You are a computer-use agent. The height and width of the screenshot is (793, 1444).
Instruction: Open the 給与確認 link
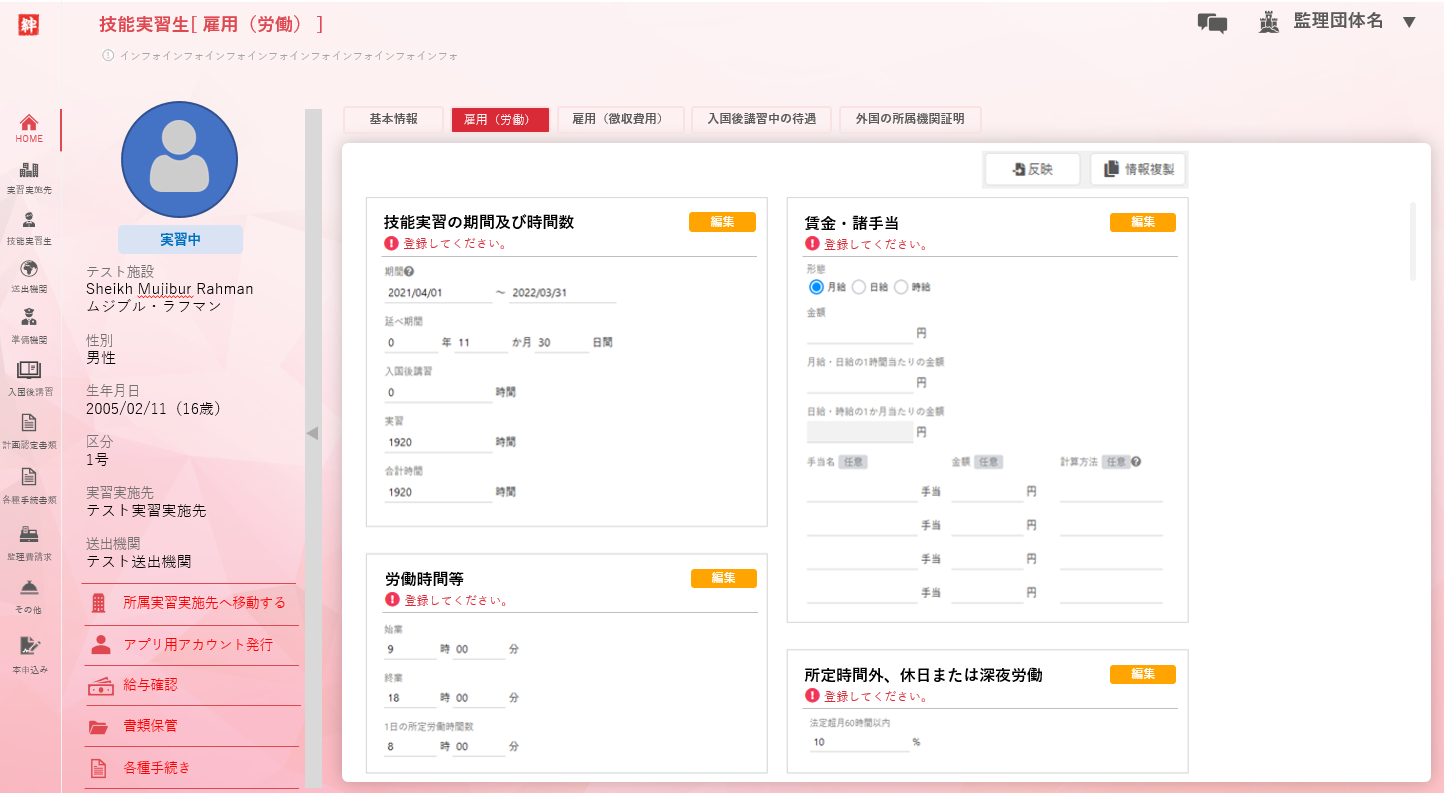(x=150, y=686)
